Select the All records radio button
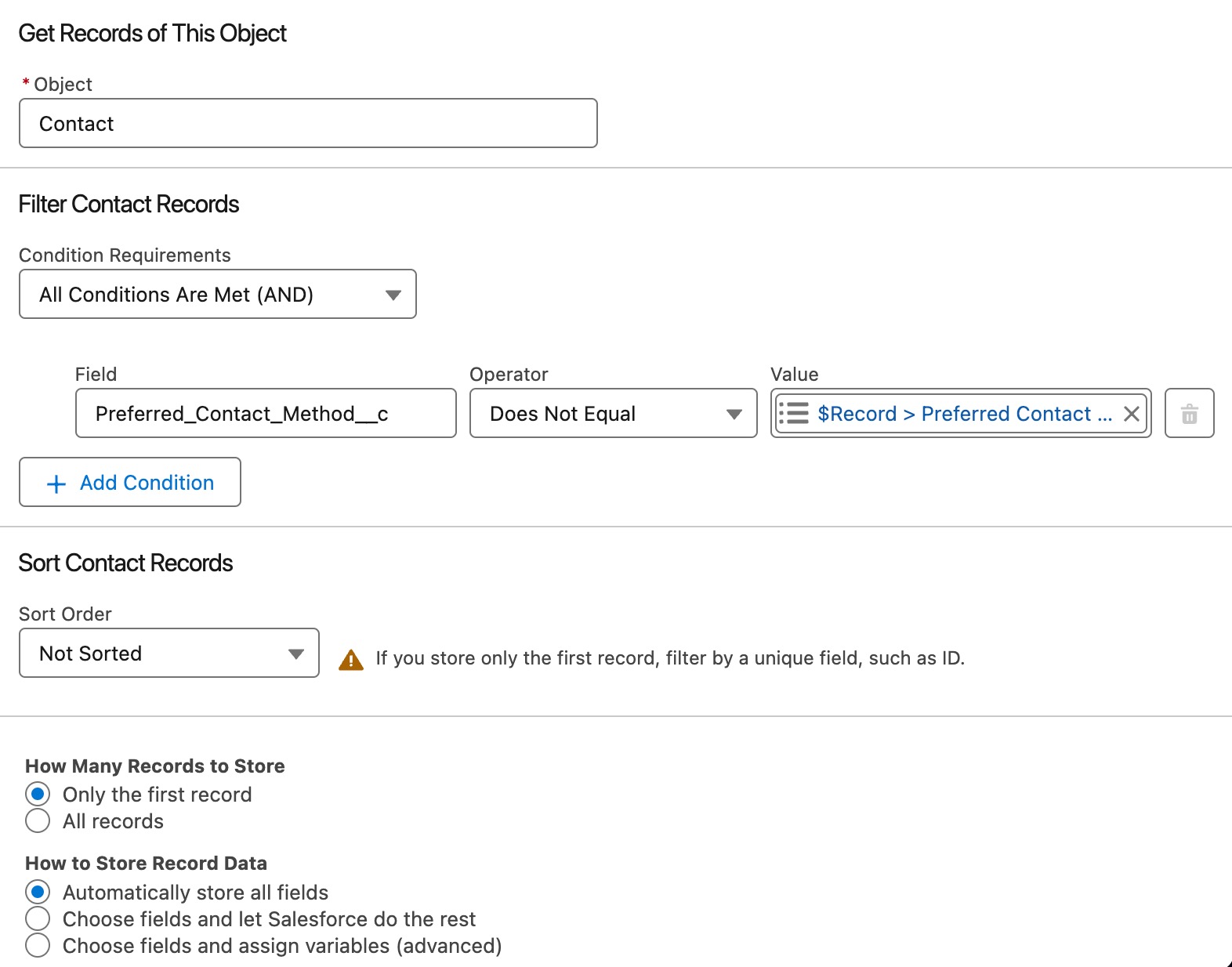 pos(38,820)
